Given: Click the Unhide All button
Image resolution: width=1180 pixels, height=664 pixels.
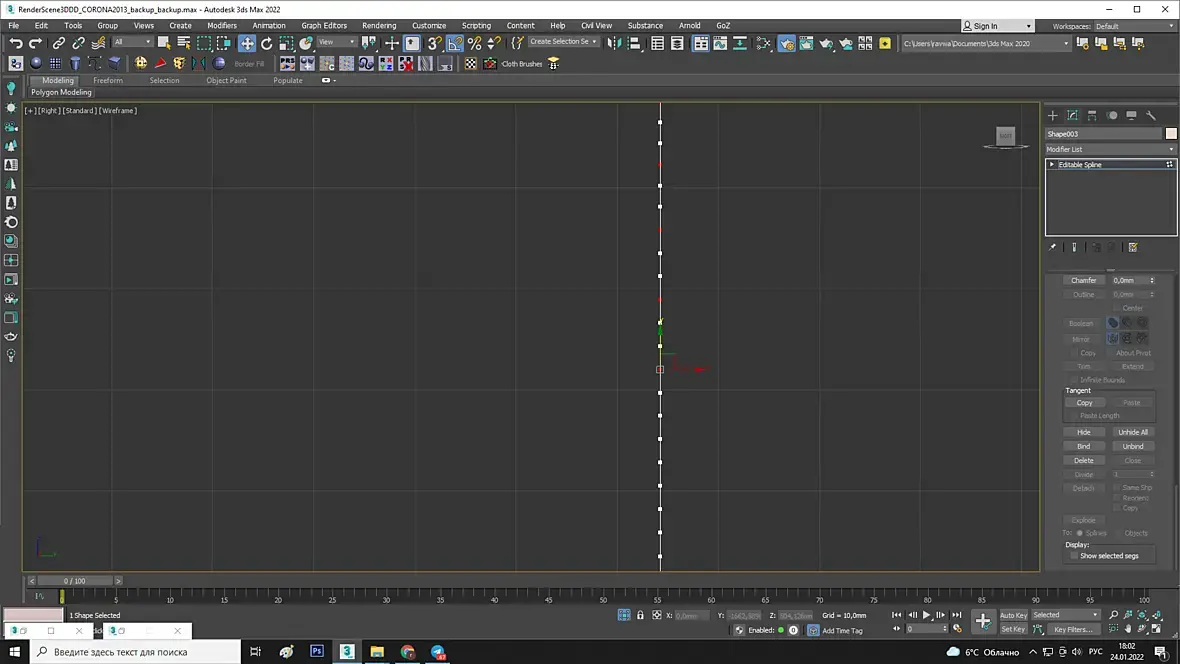Looking at the screenshot, I should (1132, 432).
